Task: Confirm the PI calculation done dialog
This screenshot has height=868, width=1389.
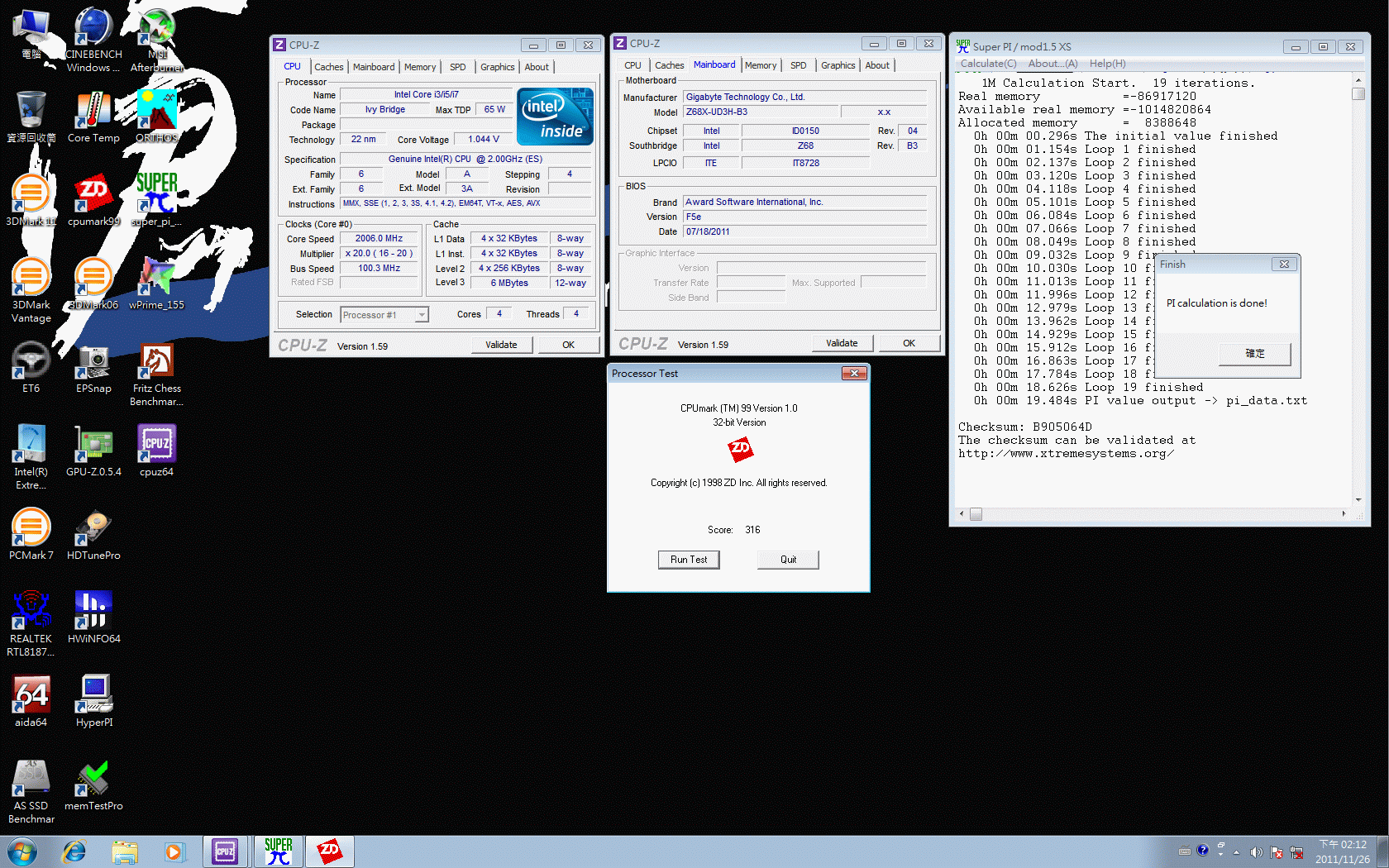Action: [x=1254, y=354]
